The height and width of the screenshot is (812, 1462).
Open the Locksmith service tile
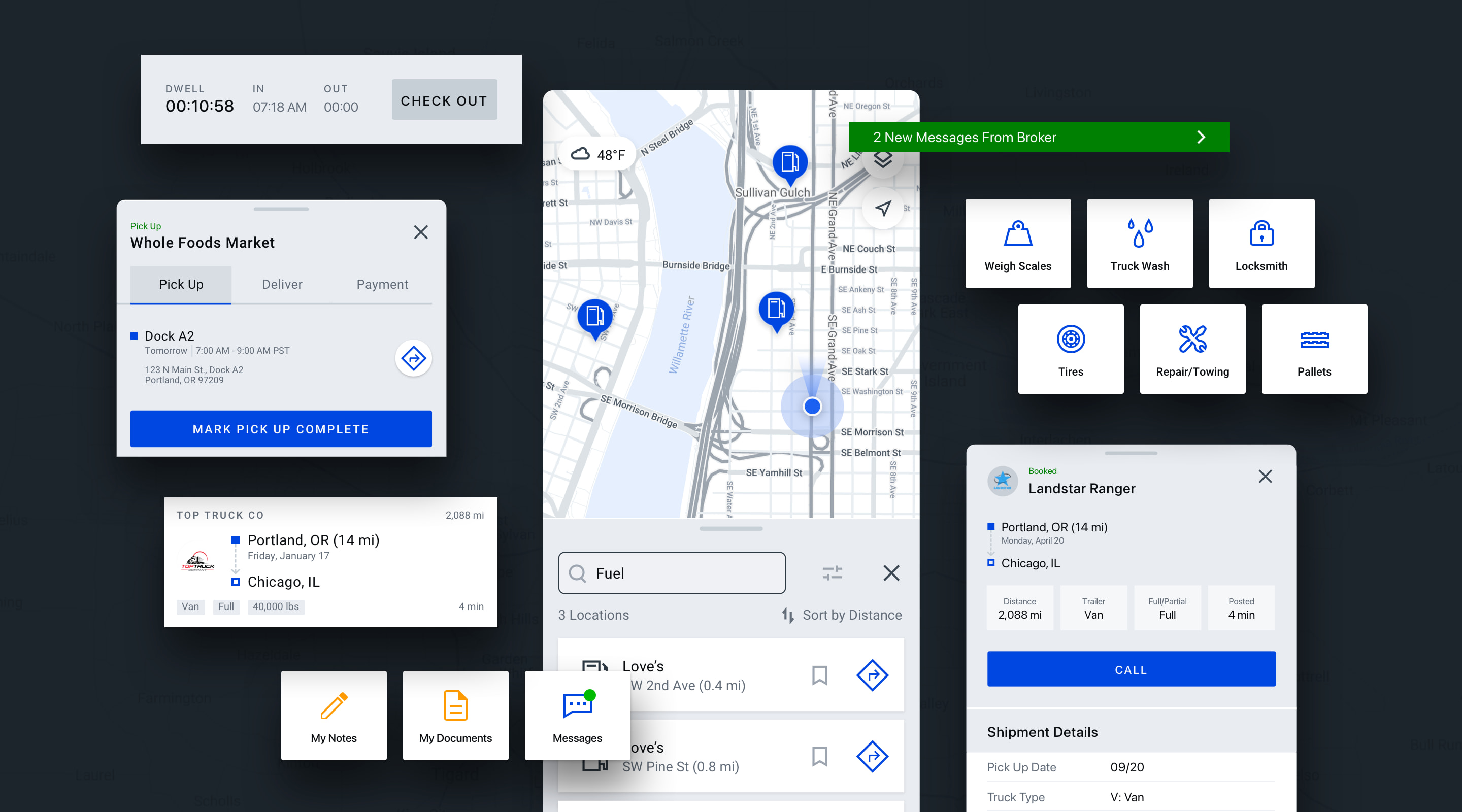[1261, 244]
